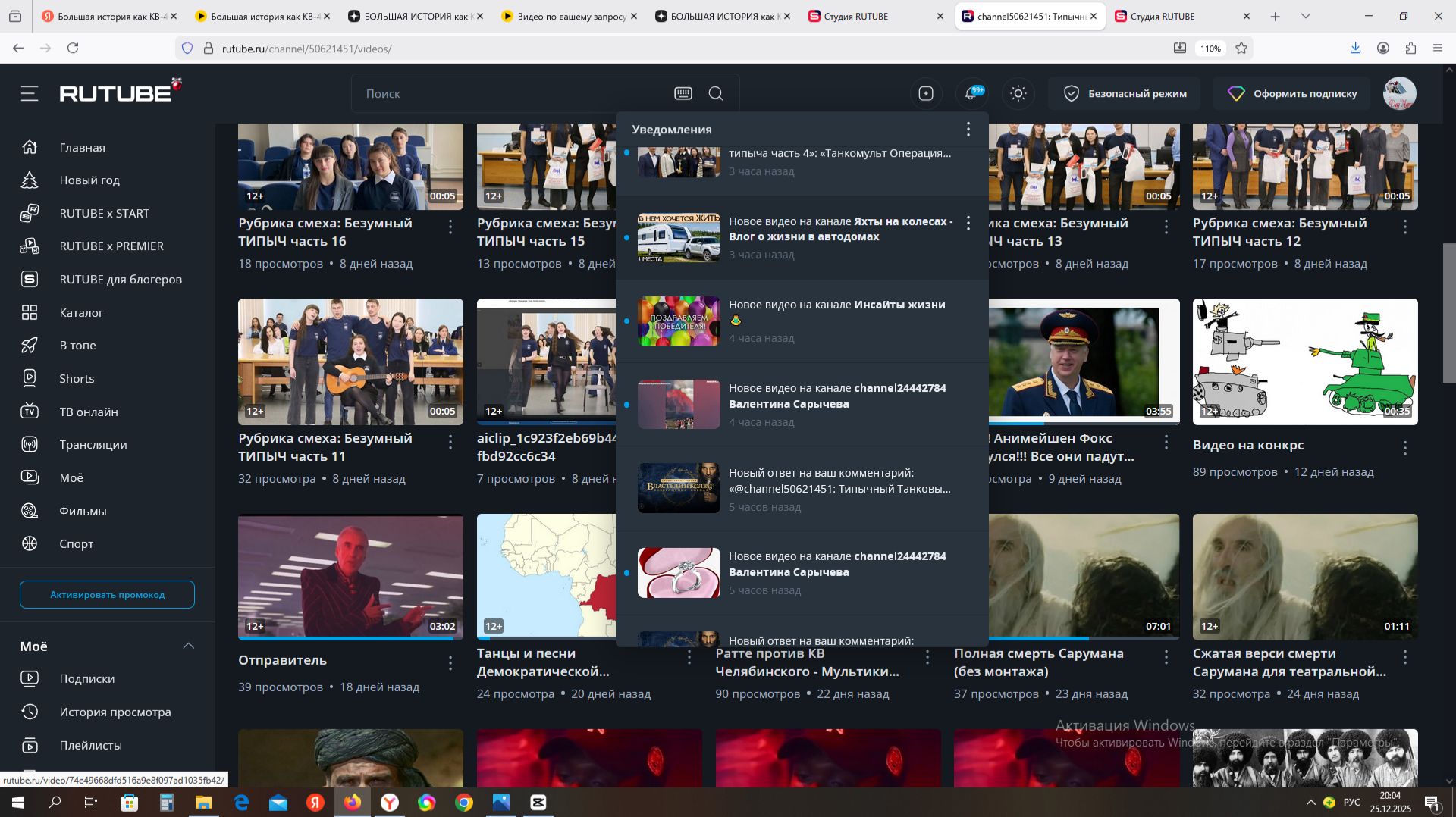This screenshot has width=1456, height=817.
Task: Open Windows Start menu
Action: 17,802
